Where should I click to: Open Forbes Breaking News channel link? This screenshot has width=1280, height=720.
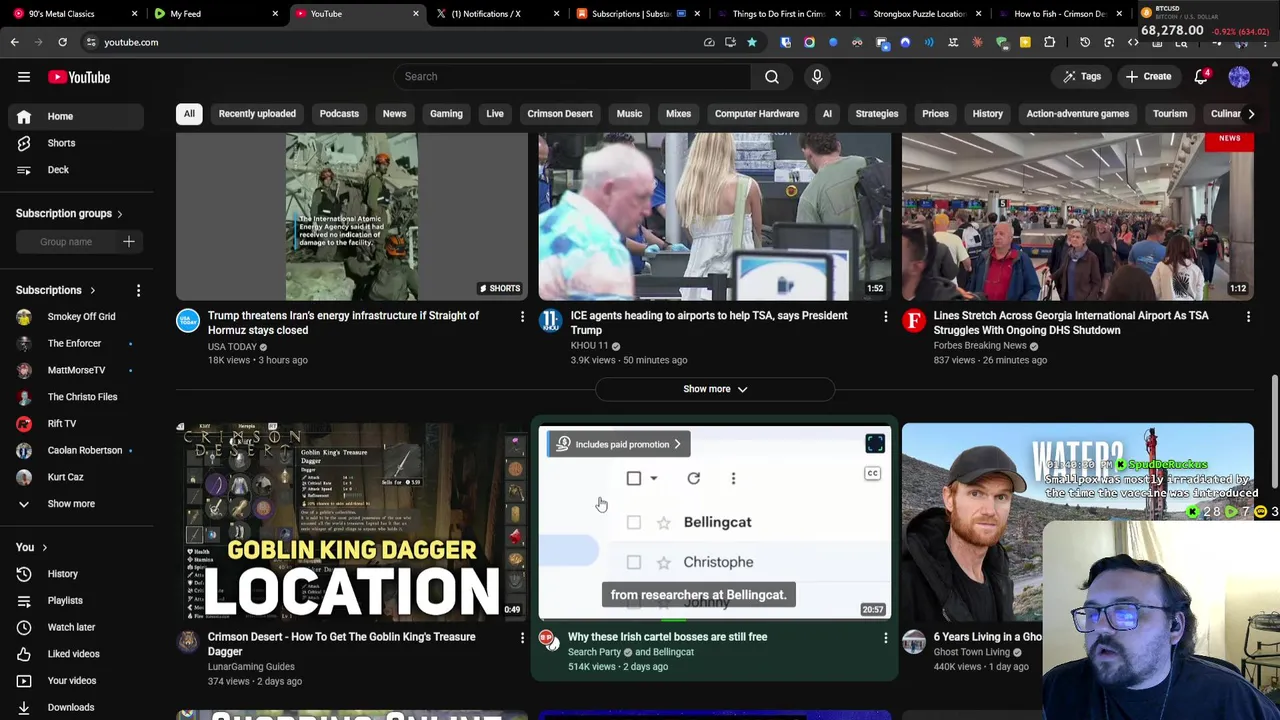(980, 346)
